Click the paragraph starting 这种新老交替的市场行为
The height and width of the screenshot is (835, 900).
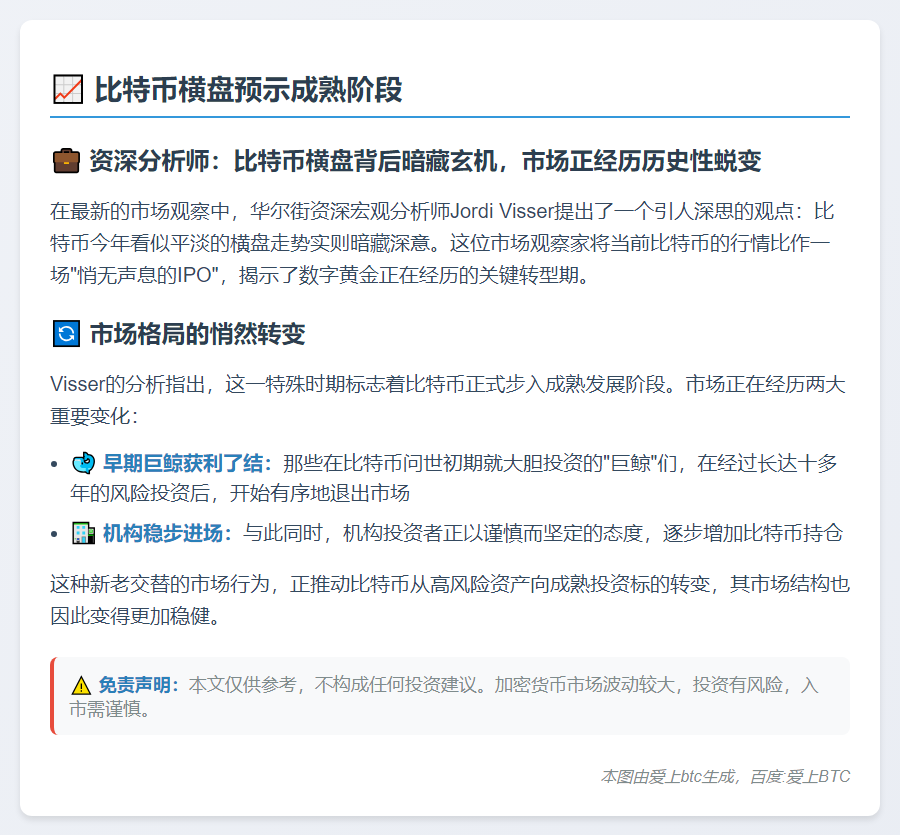pyautogui.click(x=450, y=600)
